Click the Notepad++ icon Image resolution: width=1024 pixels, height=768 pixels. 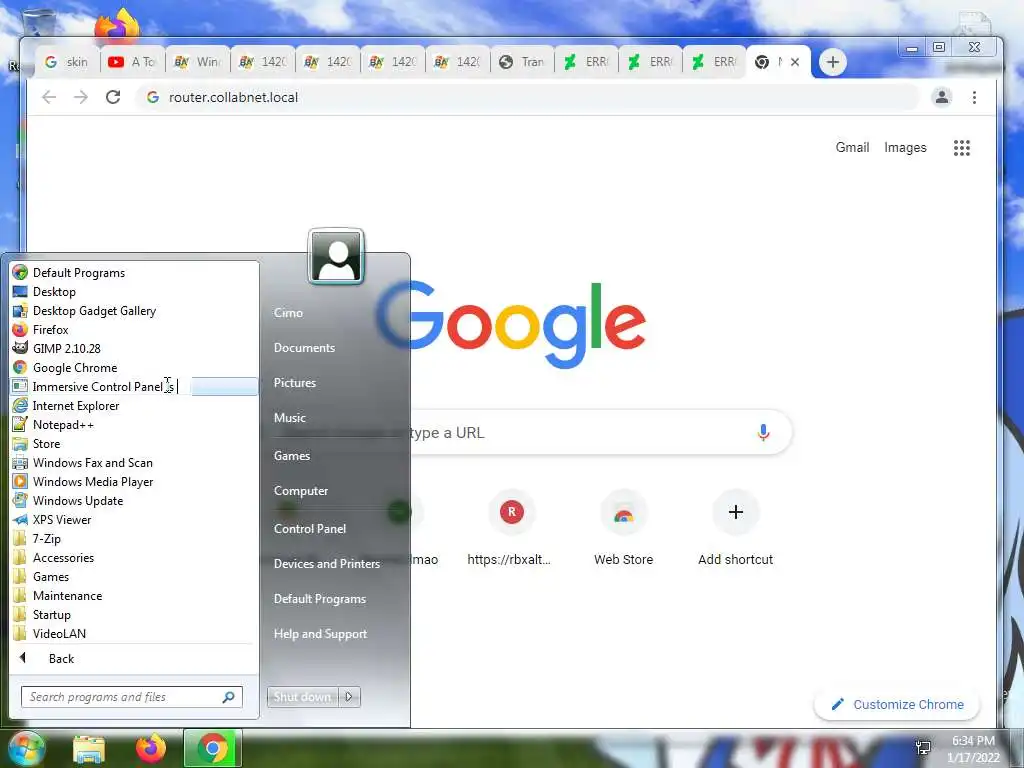click(x=20, y=424)
